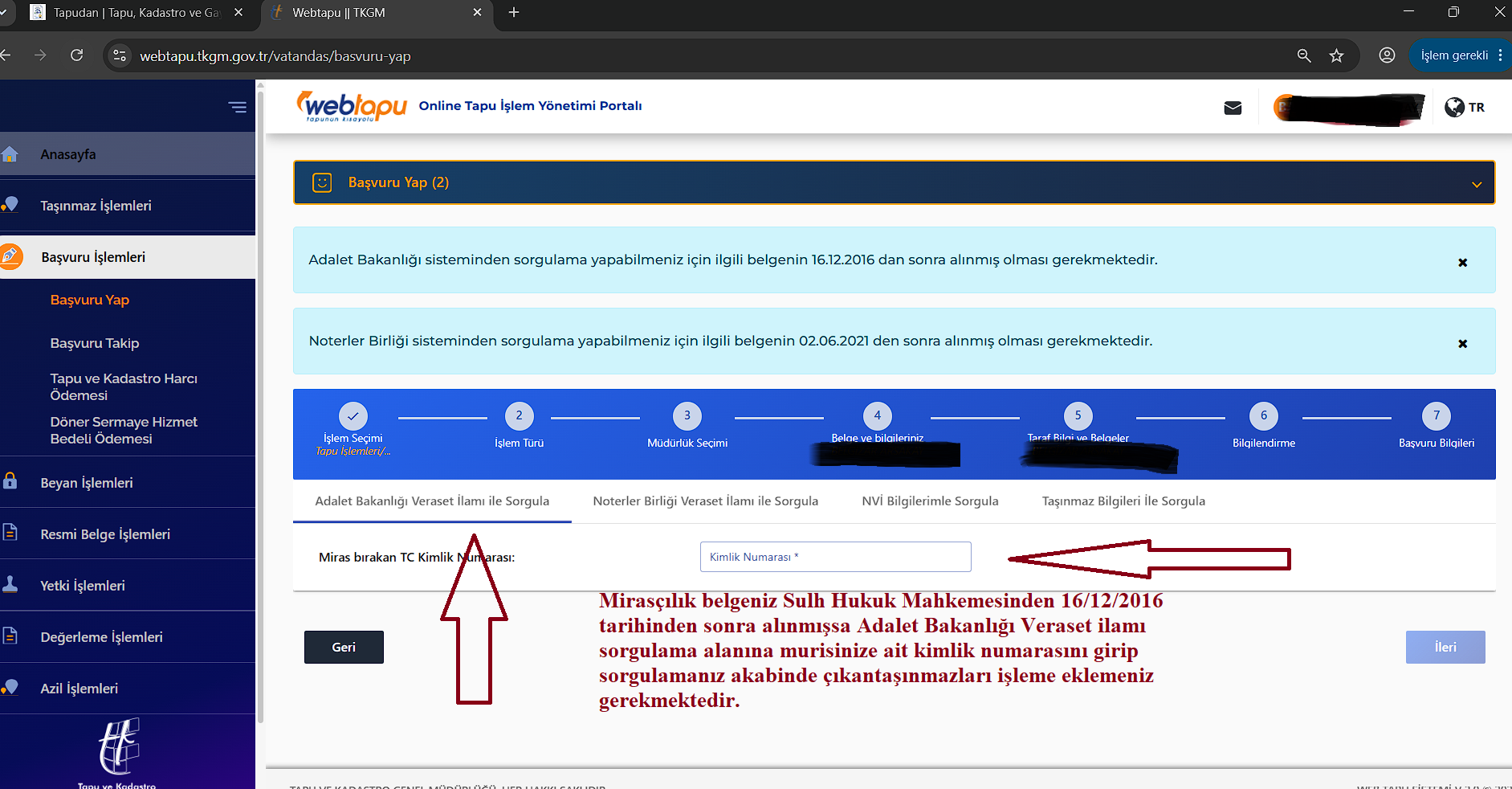
Task: Click the Başvuru İşlemleri pencil icon
Action: pyautogui.click(x=10, y=256)
